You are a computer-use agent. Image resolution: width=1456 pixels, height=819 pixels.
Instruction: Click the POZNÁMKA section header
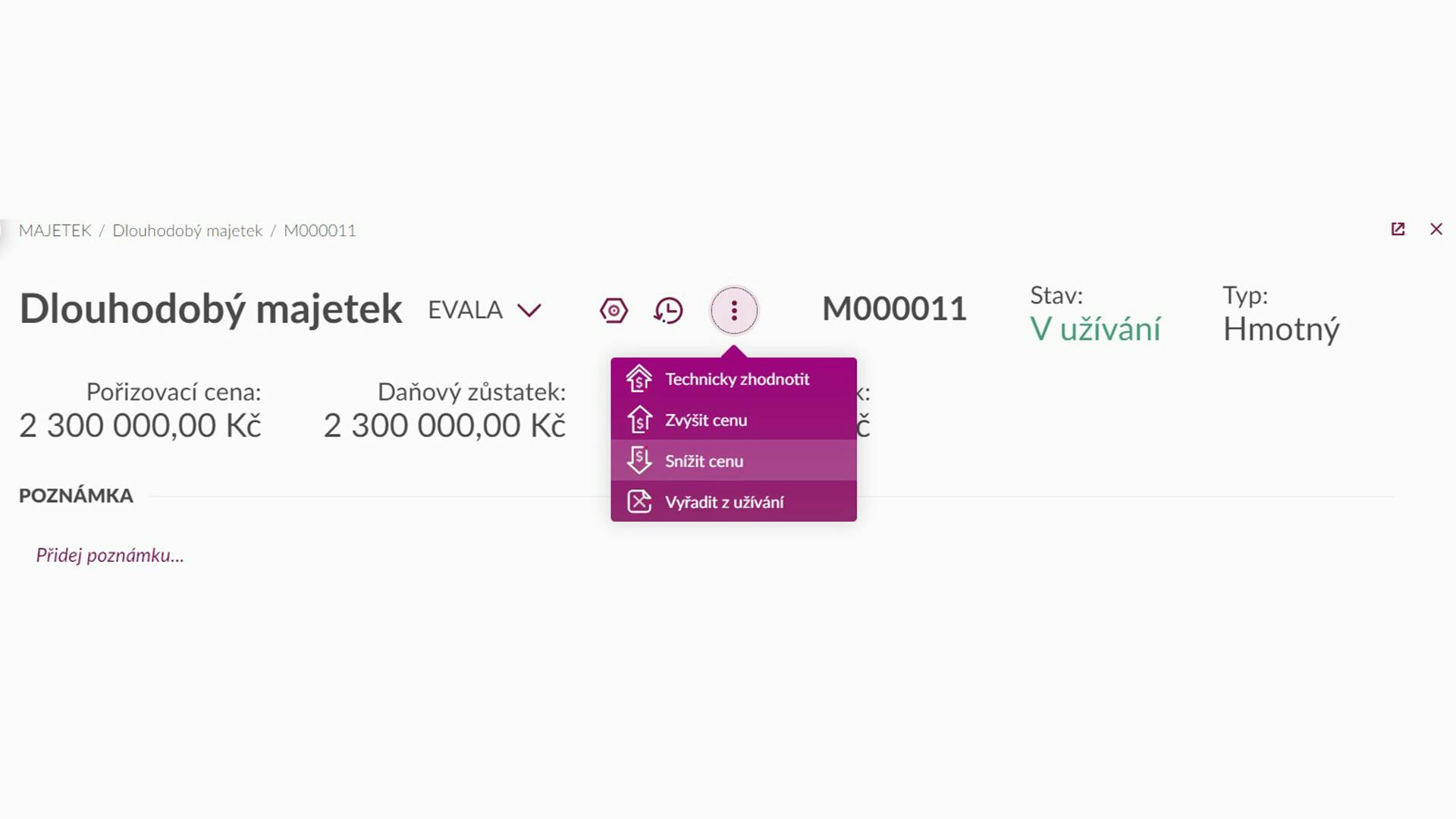[x=76, y=495]
